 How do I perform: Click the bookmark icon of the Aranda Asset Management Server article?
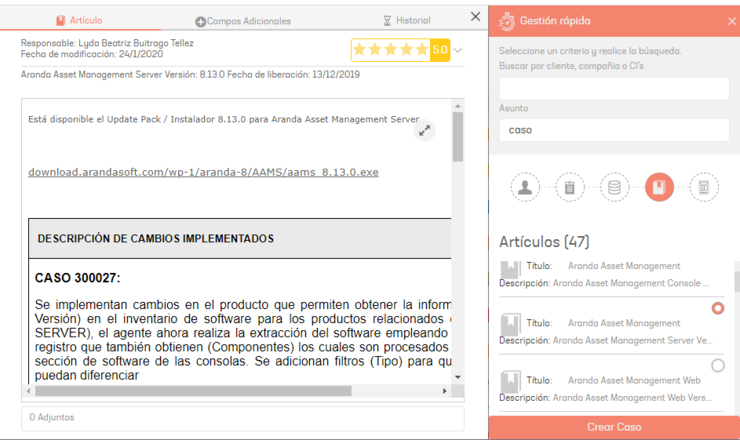click(x=510, y=325)
